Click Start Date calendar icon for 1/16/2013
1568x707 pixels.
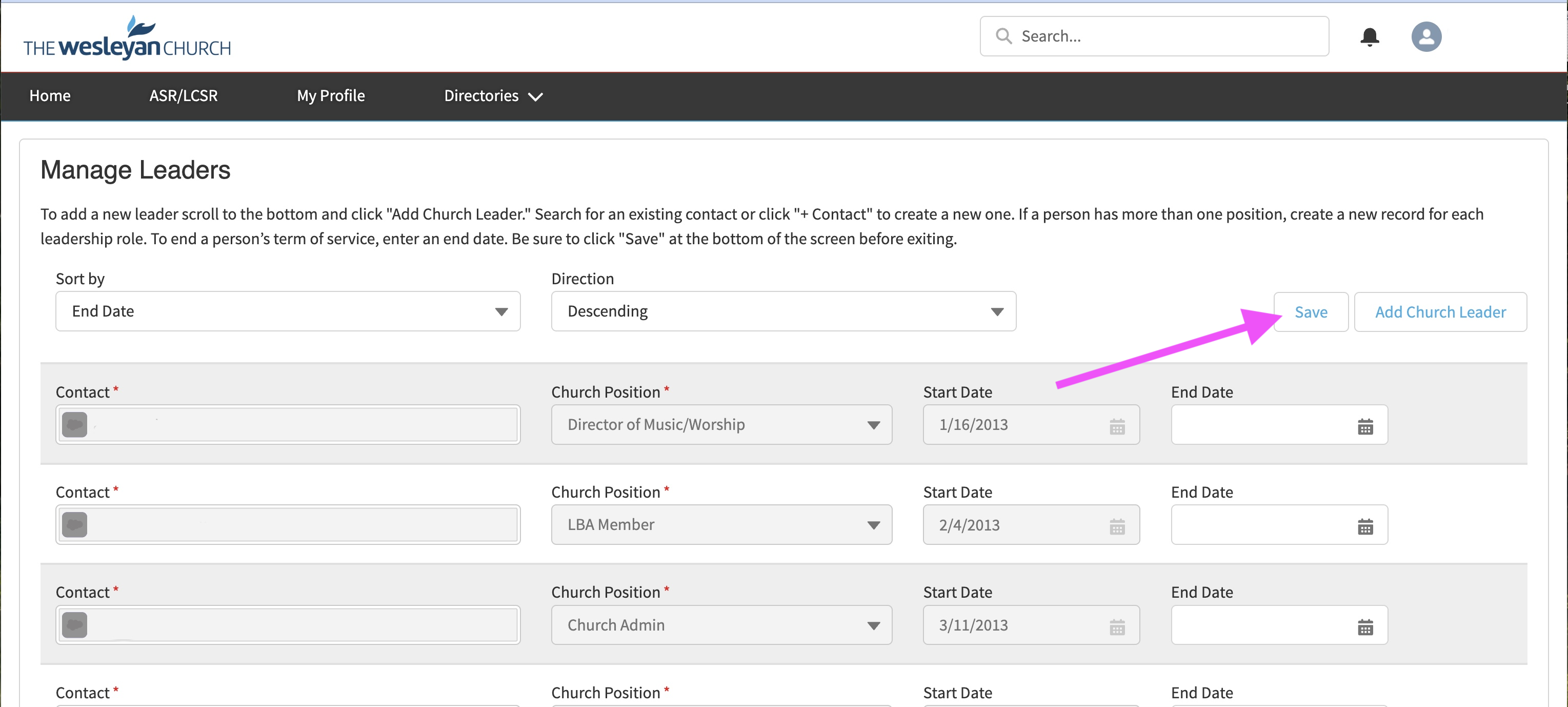[1116, 426]
